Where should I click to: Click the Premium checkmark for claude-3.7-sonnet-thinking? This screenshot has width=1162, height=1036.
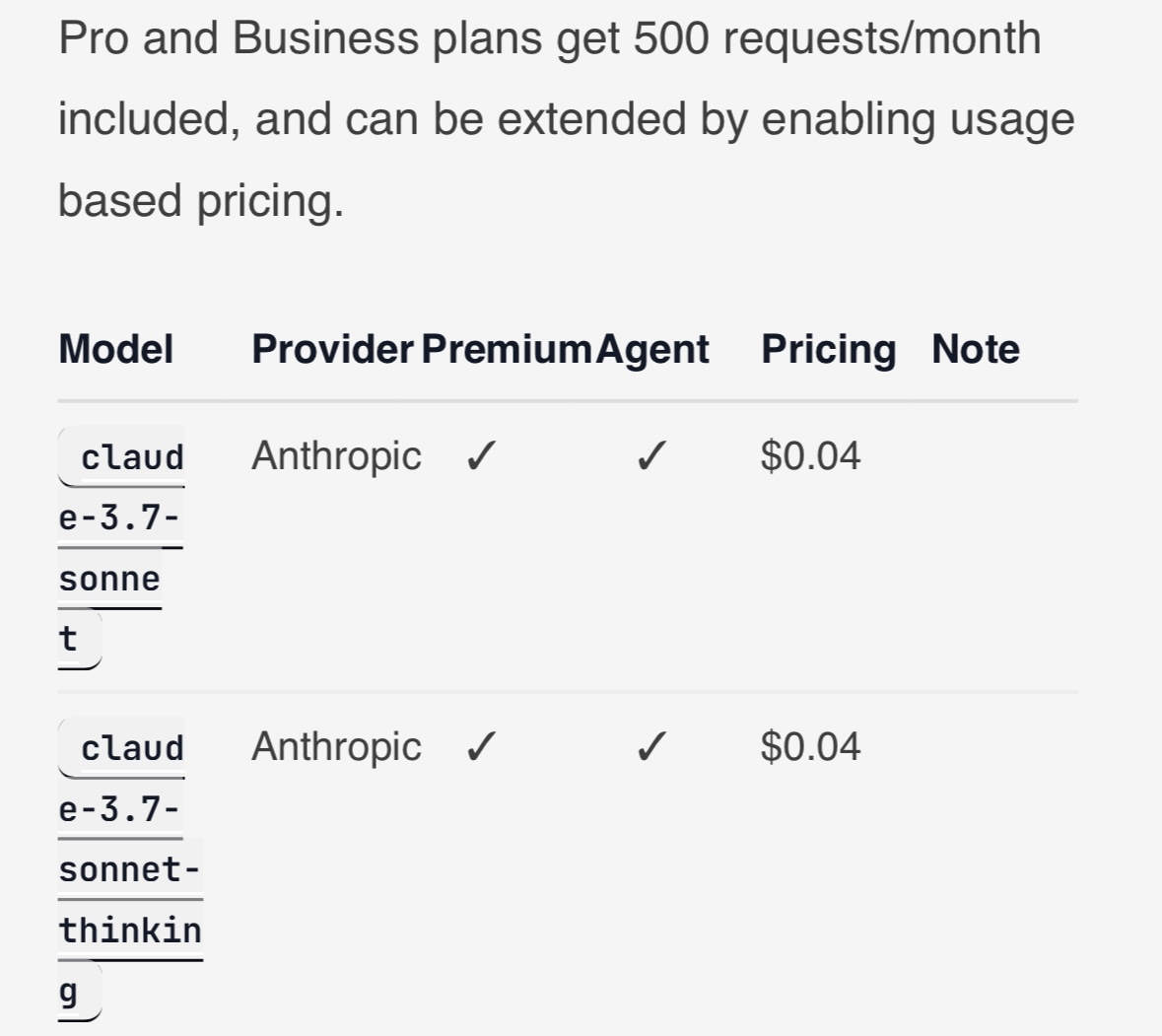[x=481, y=747]
